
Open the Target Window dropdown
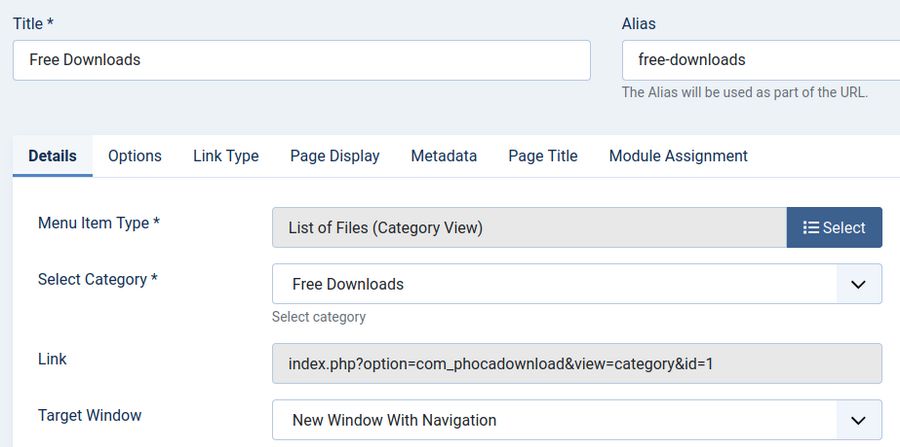coord(555,420)
